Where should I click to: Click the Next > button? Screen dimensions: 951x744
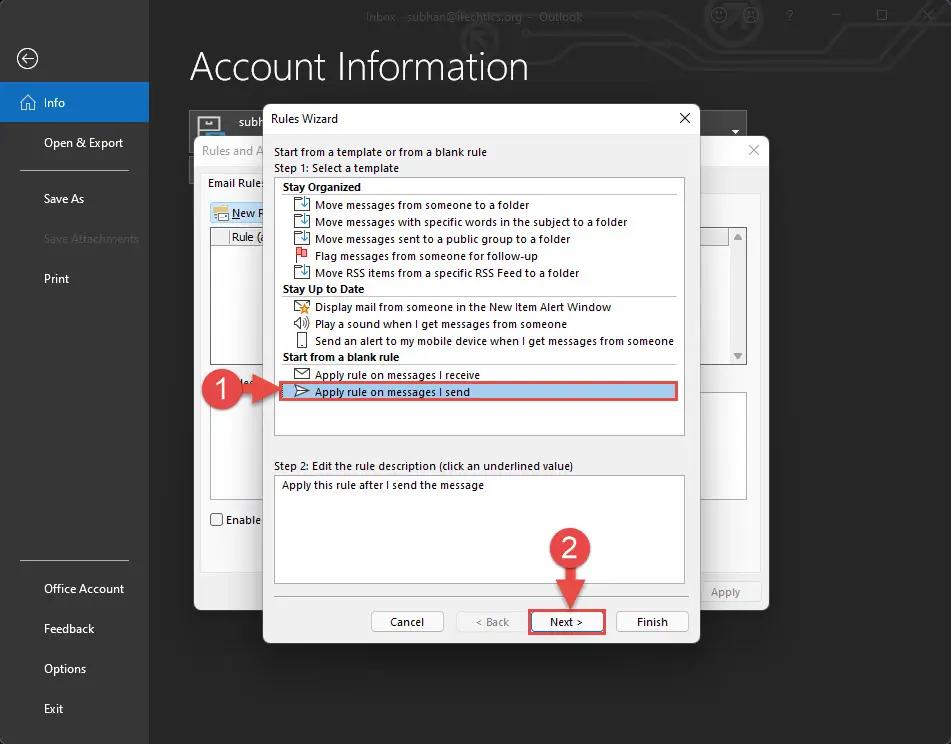tap(566, 622)
